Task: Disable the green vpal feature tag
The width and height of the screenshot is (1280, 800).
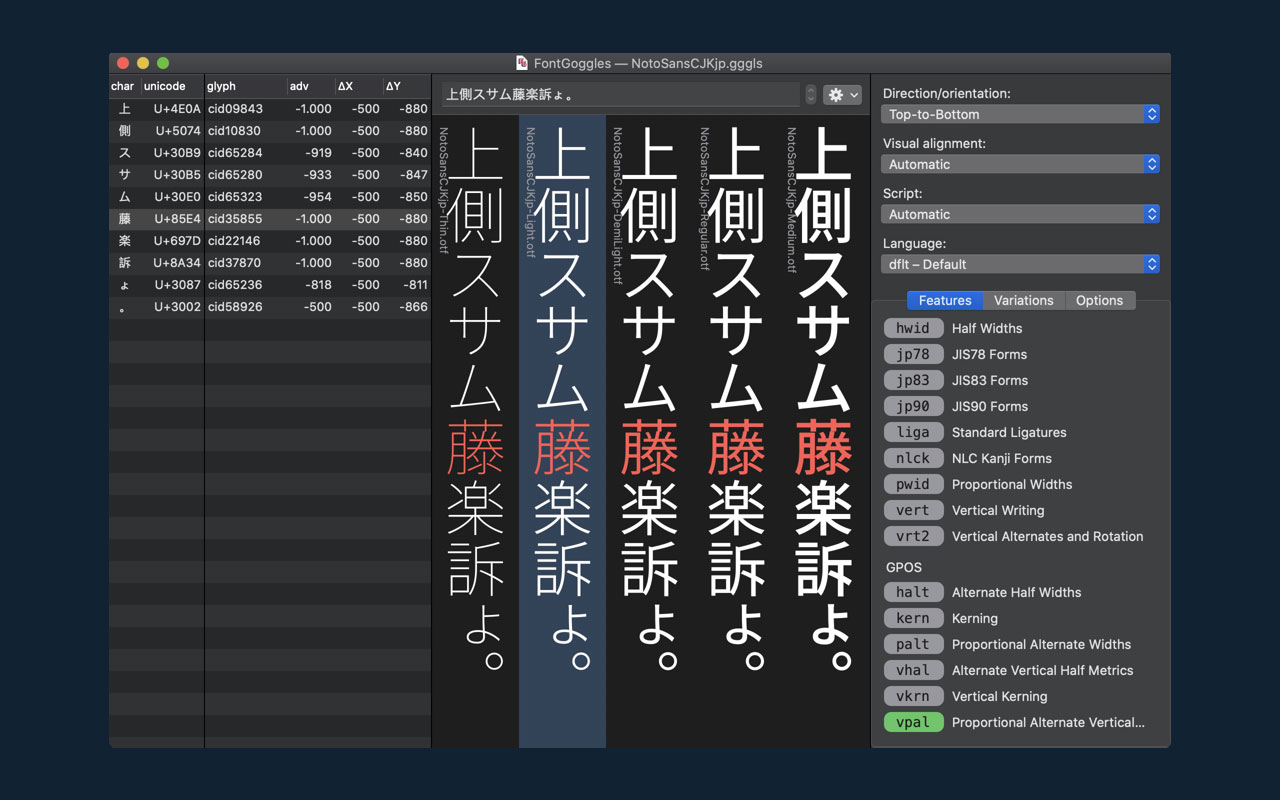Action: 913,722
